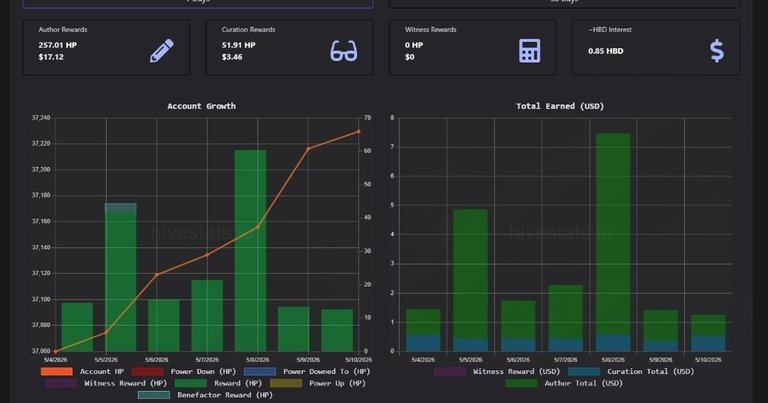Click the 5/5/2026 bar in Total Earned chart

coord(471,280)
